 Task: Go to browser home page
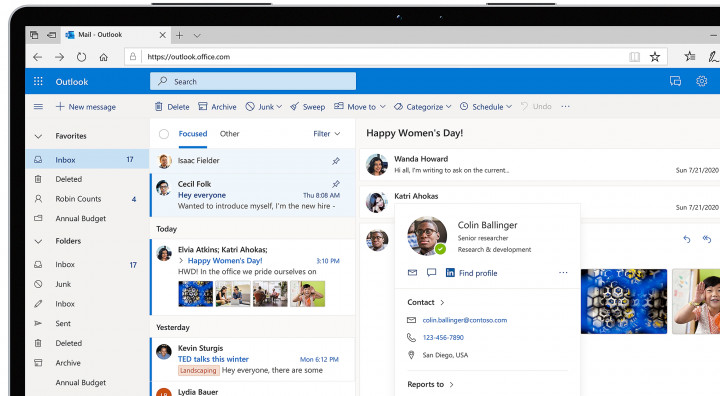click(x=104, y=57)
